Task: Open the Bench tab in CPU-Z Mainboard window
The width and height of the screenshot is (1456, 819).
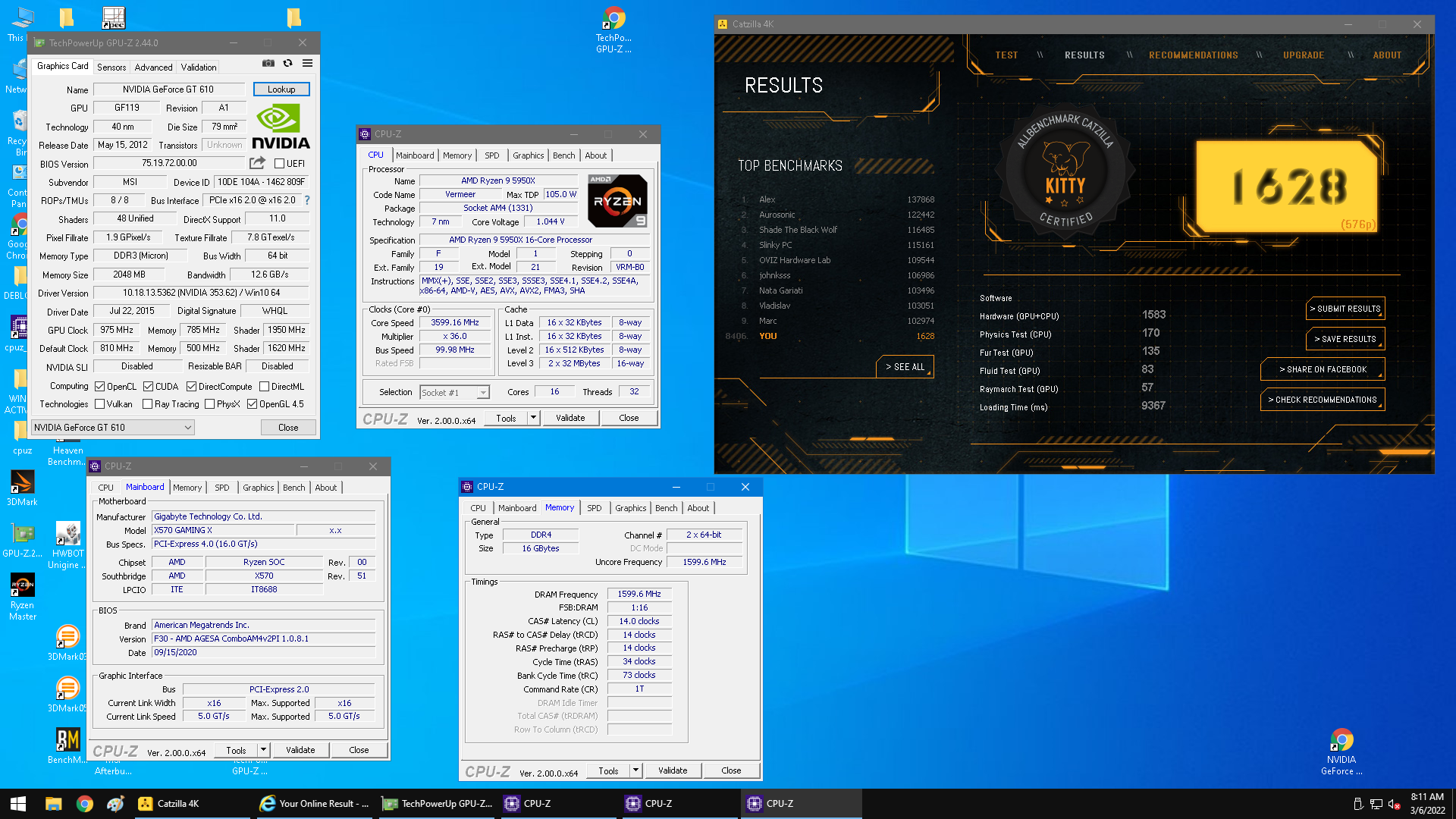Action: click(x=294, y=488)
